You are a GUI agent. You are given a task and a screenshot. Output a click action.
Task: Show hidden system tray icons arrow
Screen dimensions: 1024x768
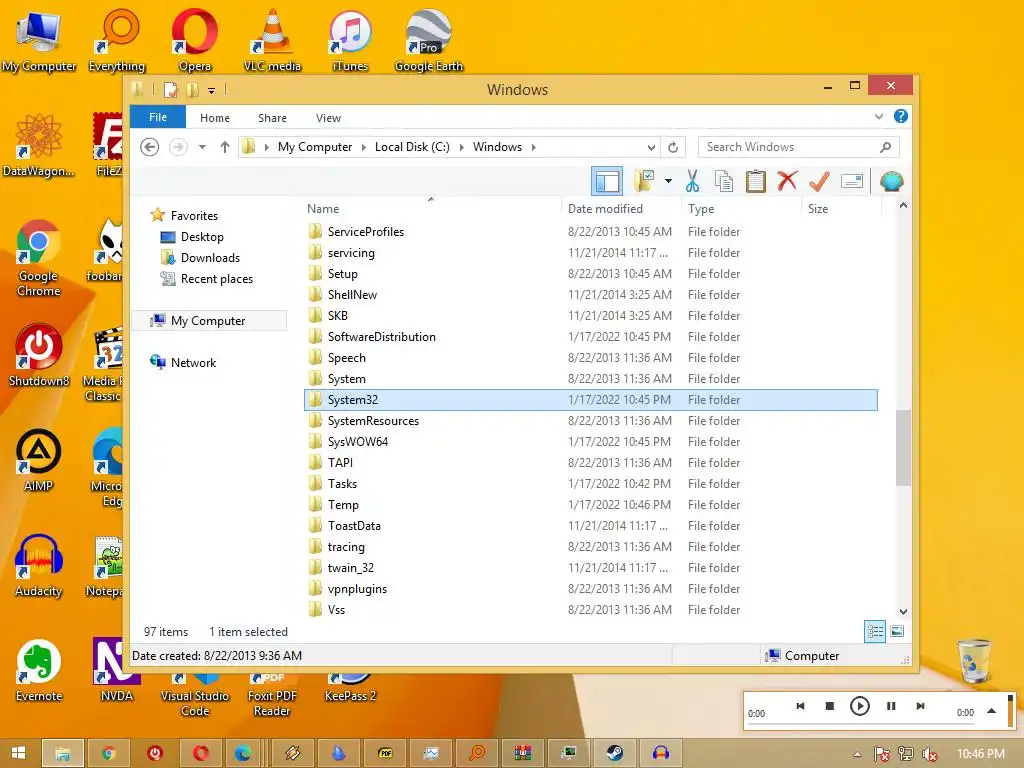tap(857, 754)
